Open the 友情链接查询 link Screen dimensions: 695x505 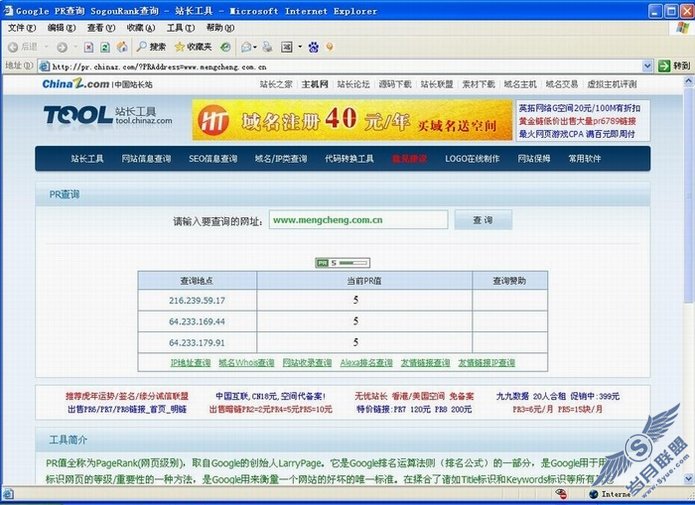(425, 362)
